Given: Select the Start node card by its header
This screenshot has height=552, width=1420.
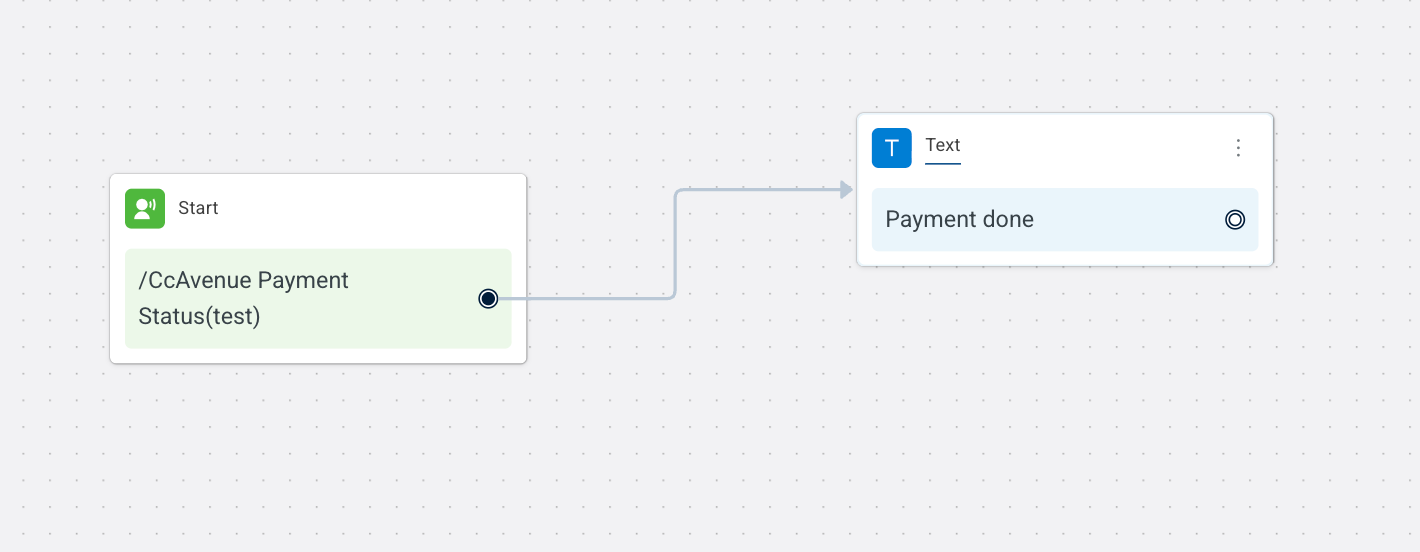Looking at the screenshot, I should pyautogui.click(x=318, y=208).
